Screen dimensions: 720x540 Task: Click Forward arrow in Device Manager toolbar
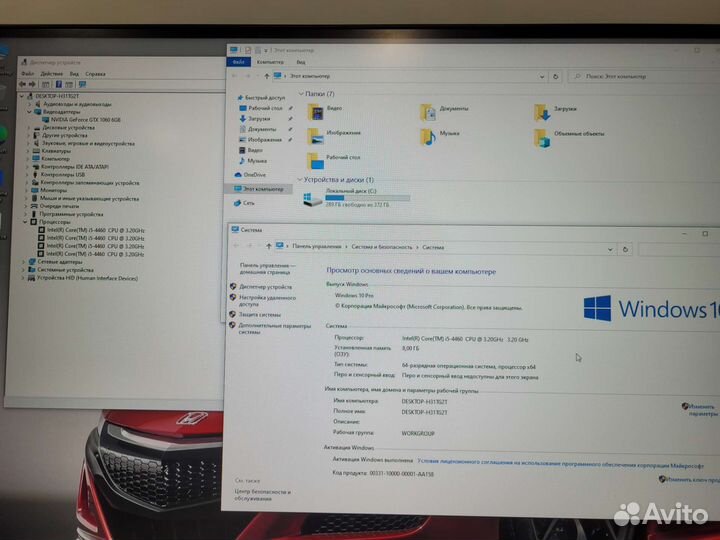(x=32, y=84)
